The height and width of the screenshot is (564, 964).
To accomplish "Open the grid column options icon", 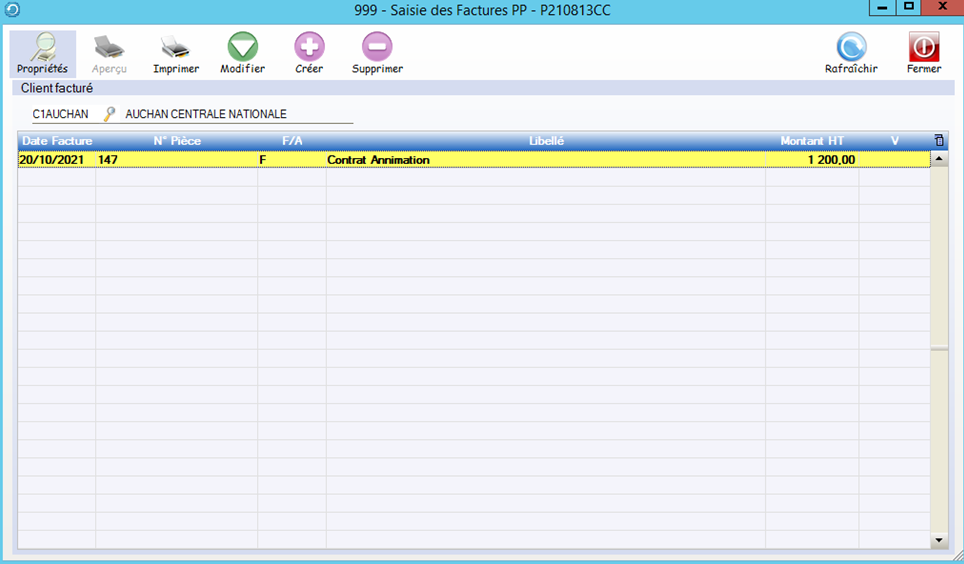I will coord(938,141).
